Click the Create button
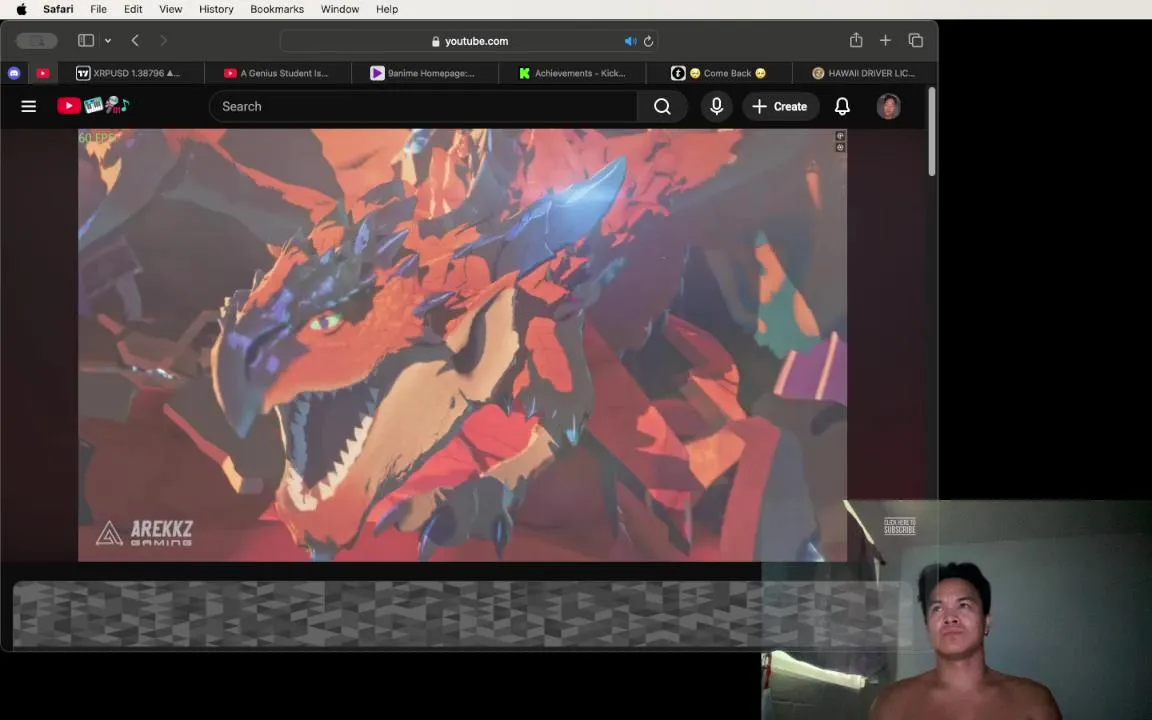The image size is (1152, 720). [780, 107]
